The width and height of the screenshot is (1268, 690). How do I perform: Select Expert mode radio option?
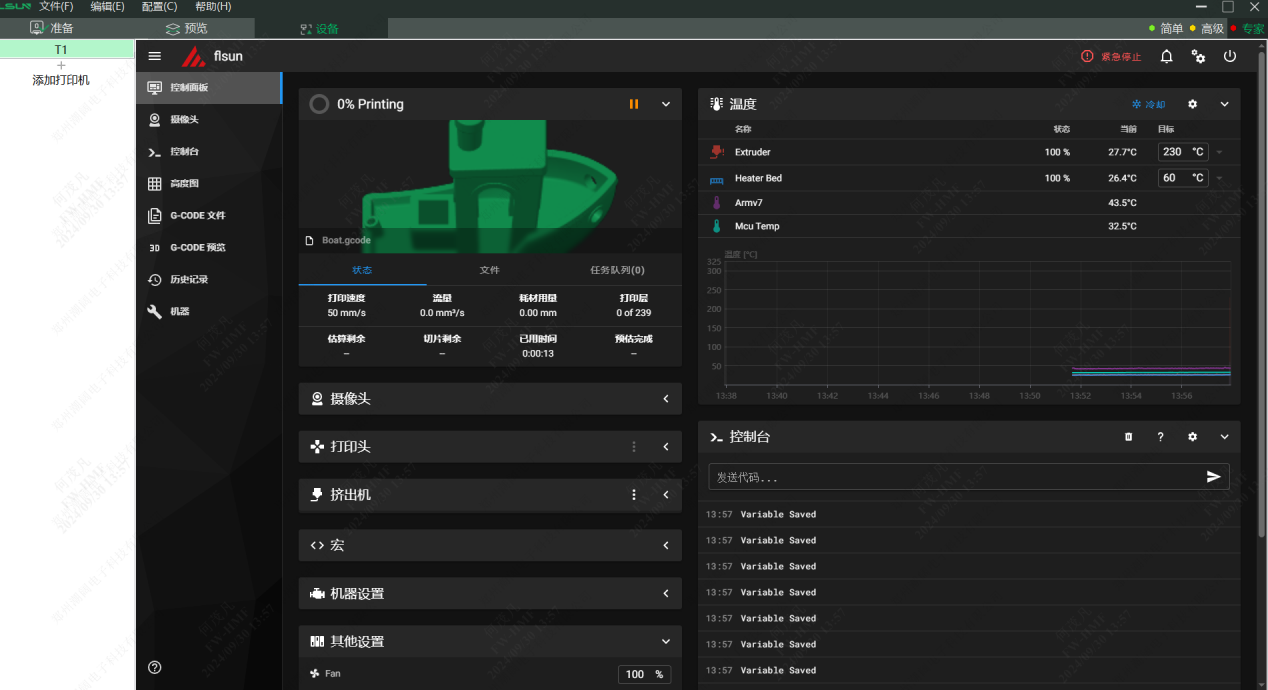tap(1246, 29)
